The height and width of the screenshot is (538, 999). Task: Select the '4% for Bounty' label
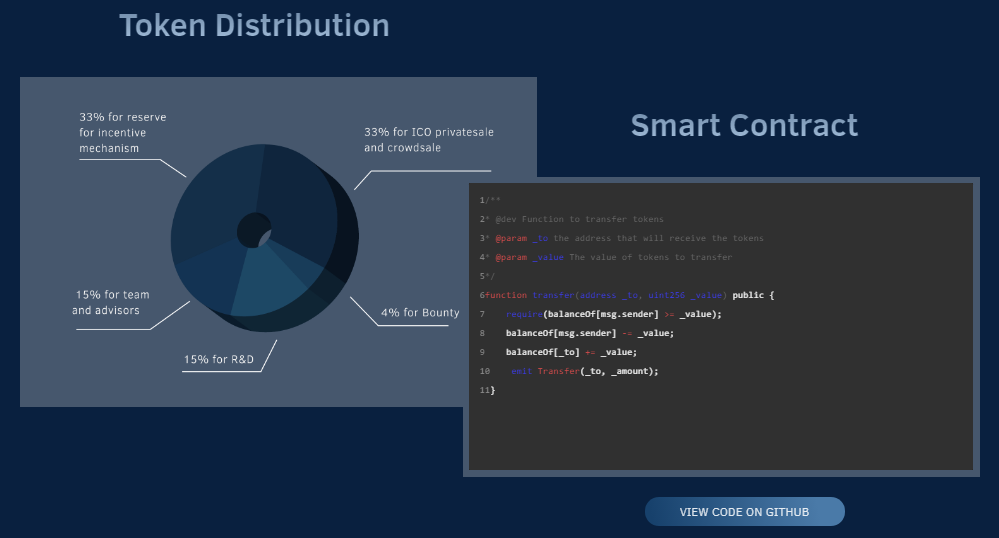coord(420,312)
